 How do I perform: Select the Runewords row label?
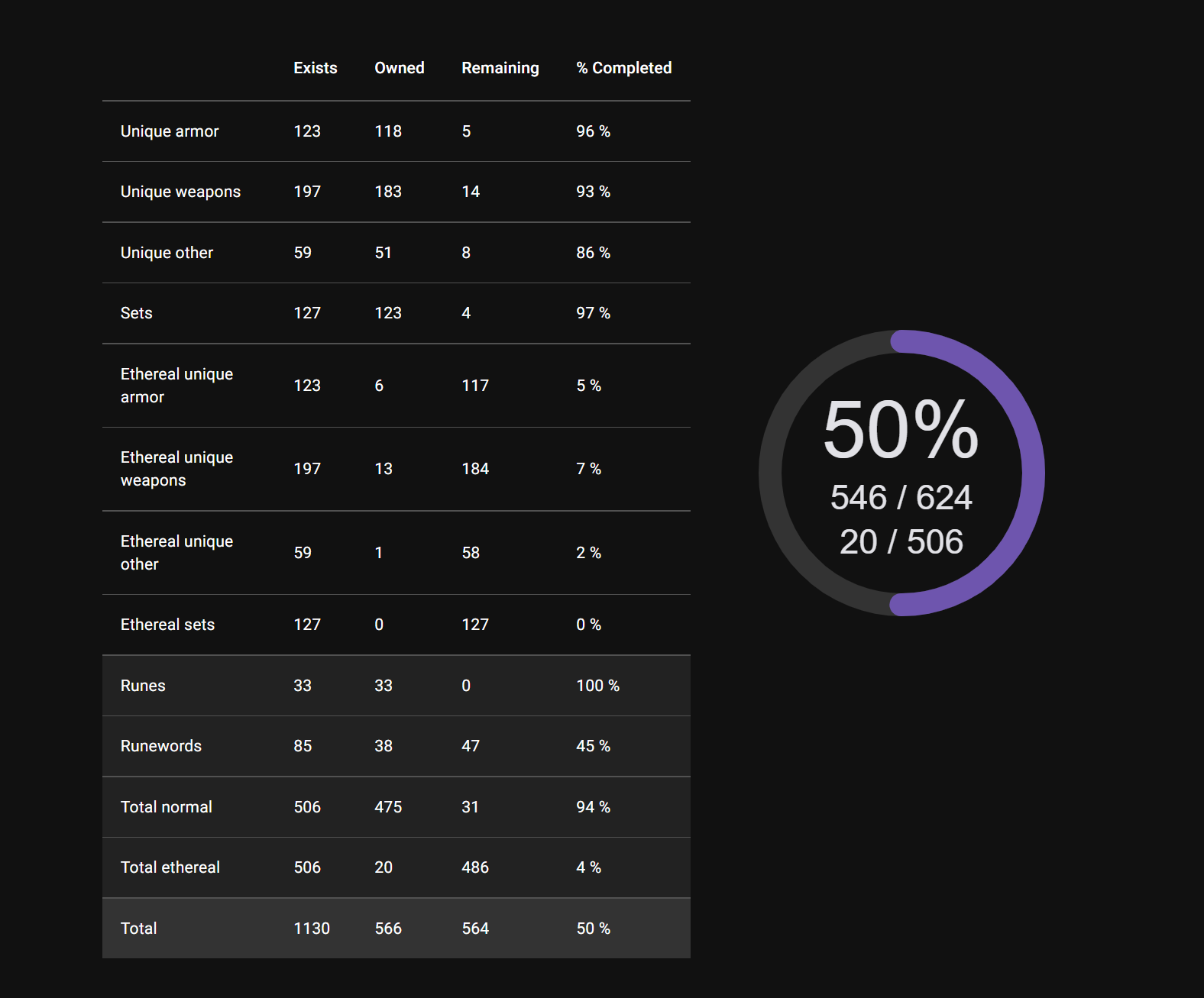coord(161,746)
